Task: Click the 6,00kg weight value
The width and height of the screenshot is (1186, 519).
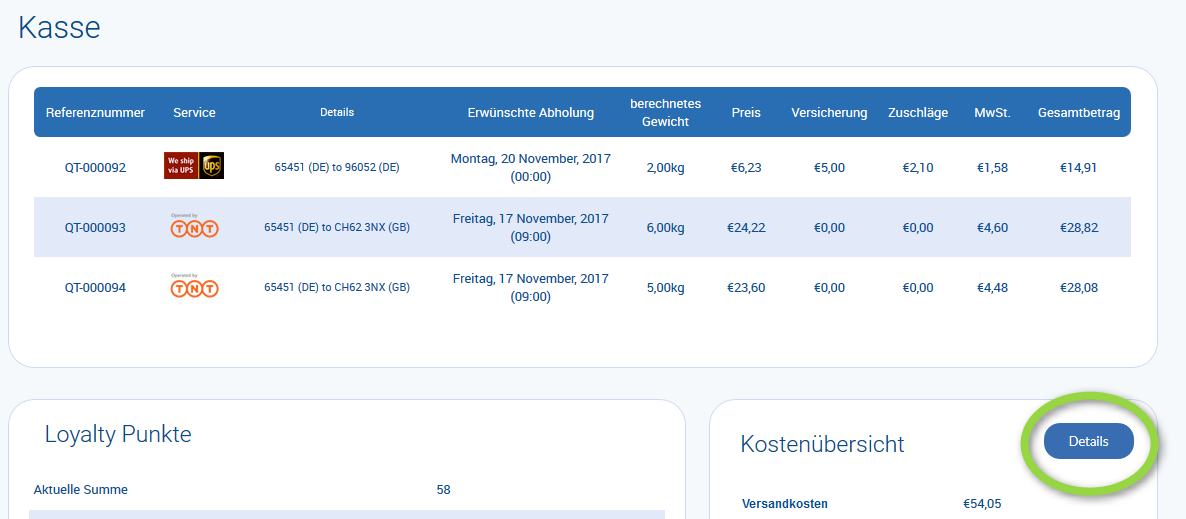Action: (666, 227)
